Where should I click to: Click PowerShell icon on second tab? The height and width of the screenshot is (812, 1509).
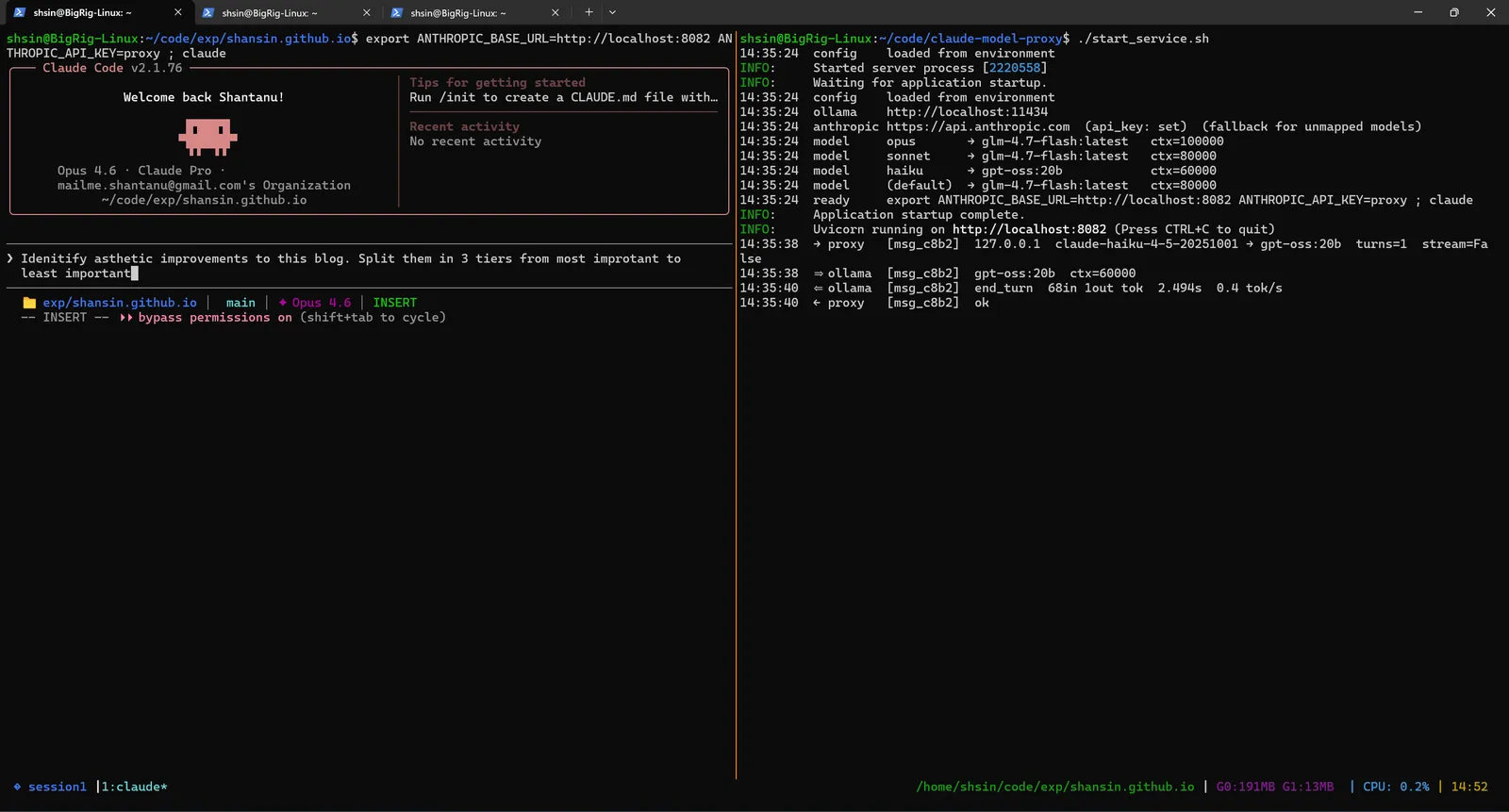pyautogui.click(x=207, y=12)
